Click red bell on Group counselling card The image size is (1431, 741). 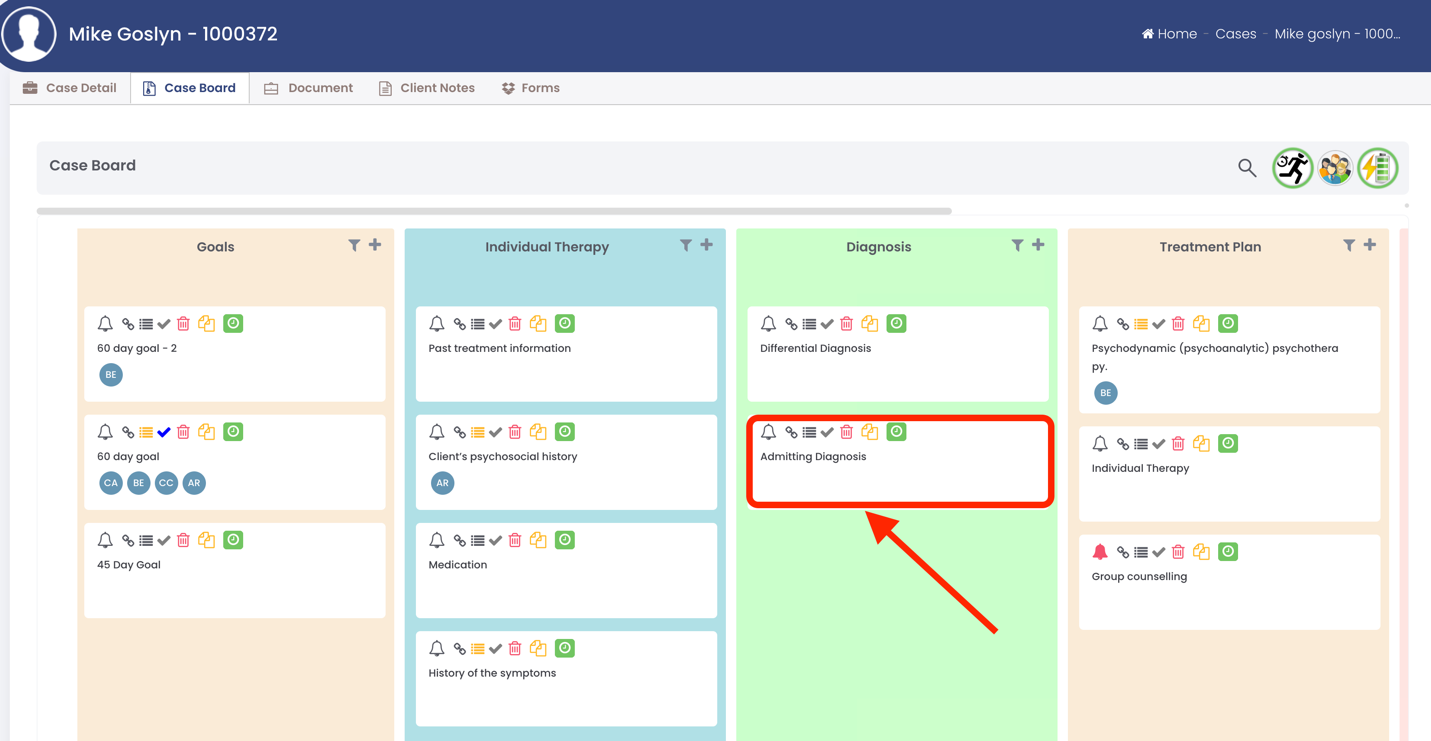[x=1100, y=552]
